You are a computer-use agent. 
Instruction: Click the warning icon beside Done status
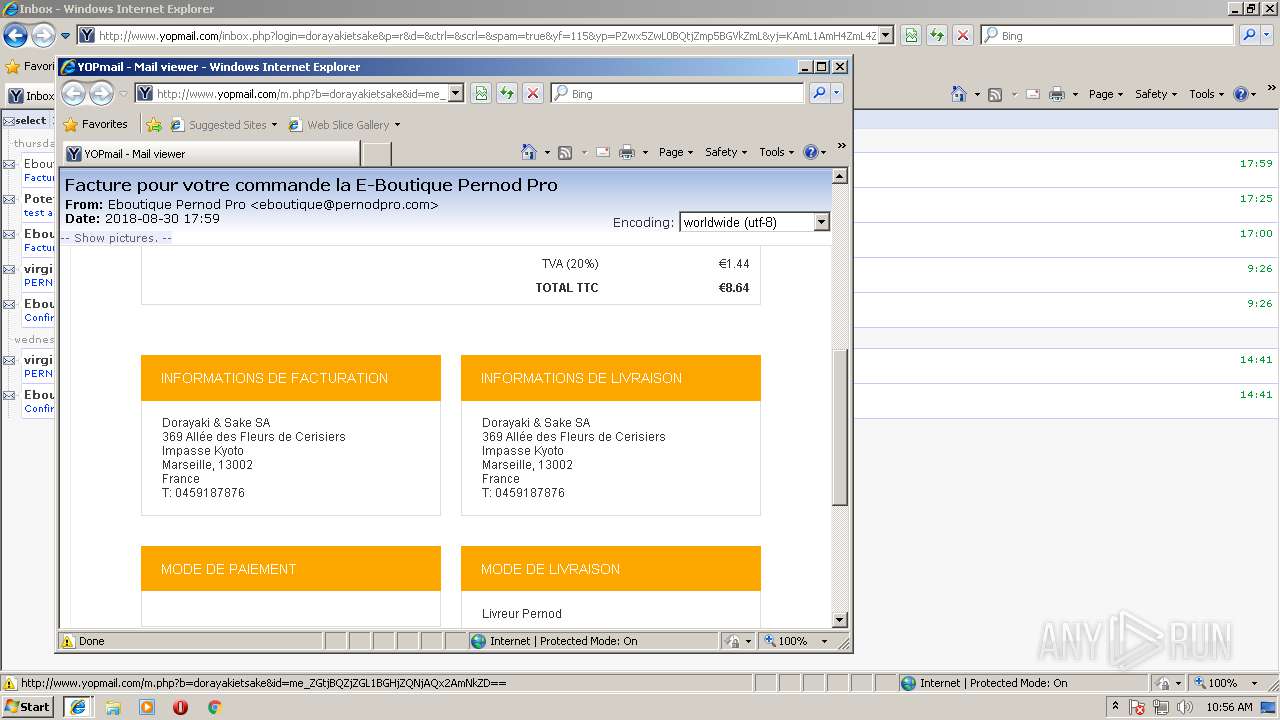pos(68,641)
